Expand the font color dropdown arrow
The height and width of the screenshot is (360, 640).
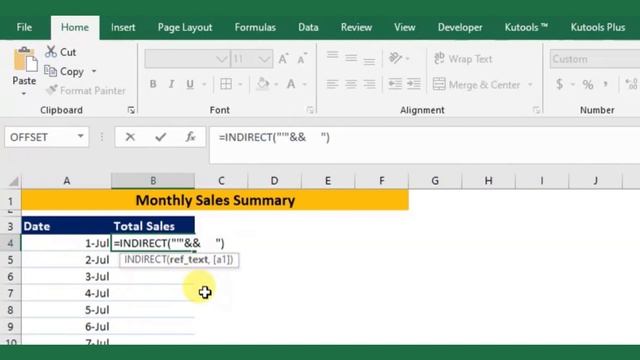304,84
